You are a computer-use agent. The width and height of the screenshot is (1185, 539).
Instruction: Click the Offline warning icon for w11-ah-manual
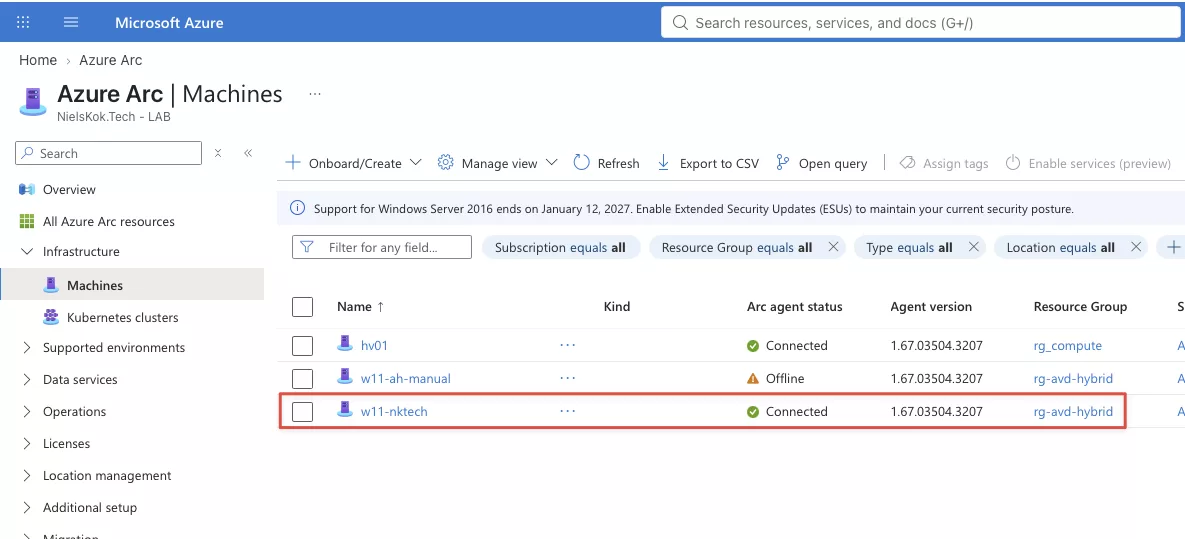753,379
